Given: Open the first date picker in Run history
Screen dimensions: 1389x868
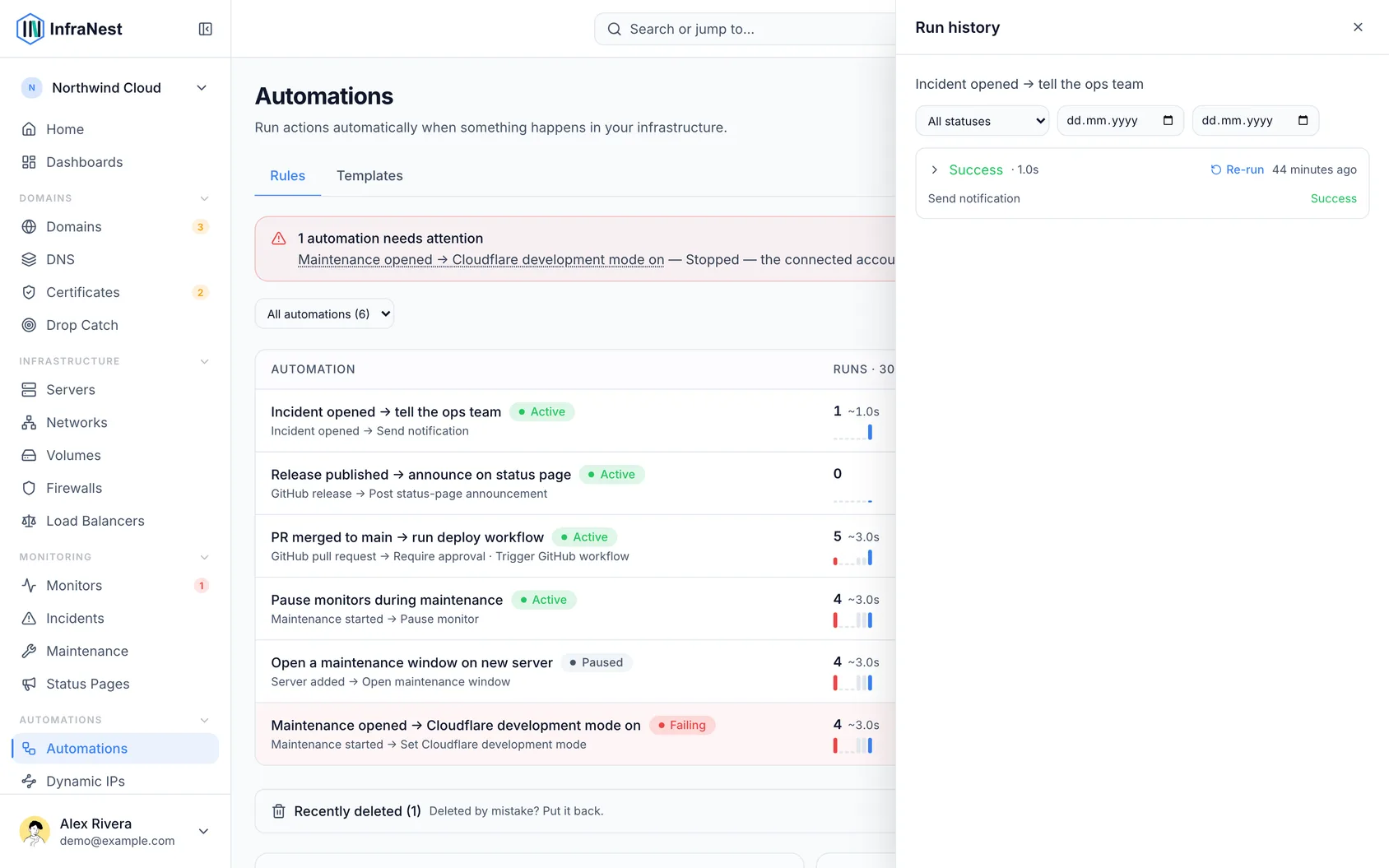Looking at the screenshot, I should 1167,121.
